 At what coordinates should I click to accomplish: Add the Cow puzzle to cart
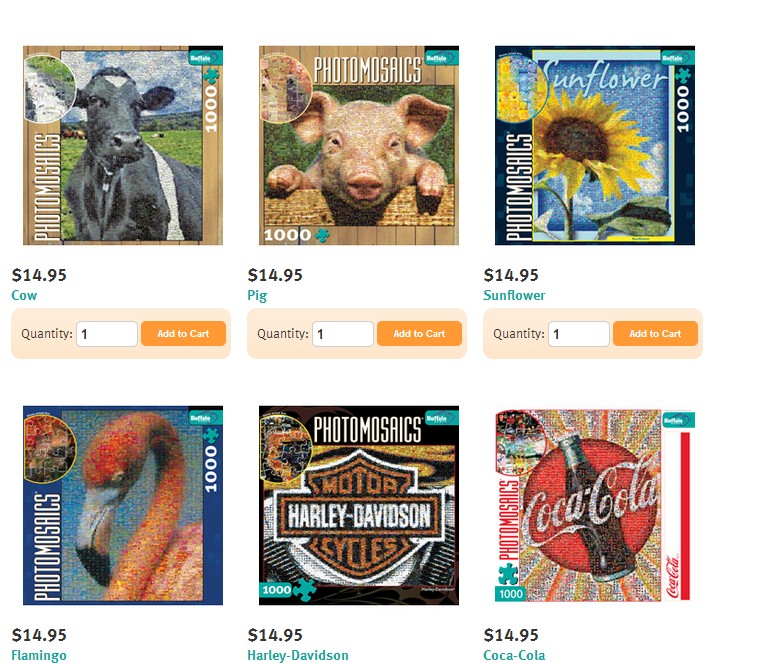(x=184, y=333)
